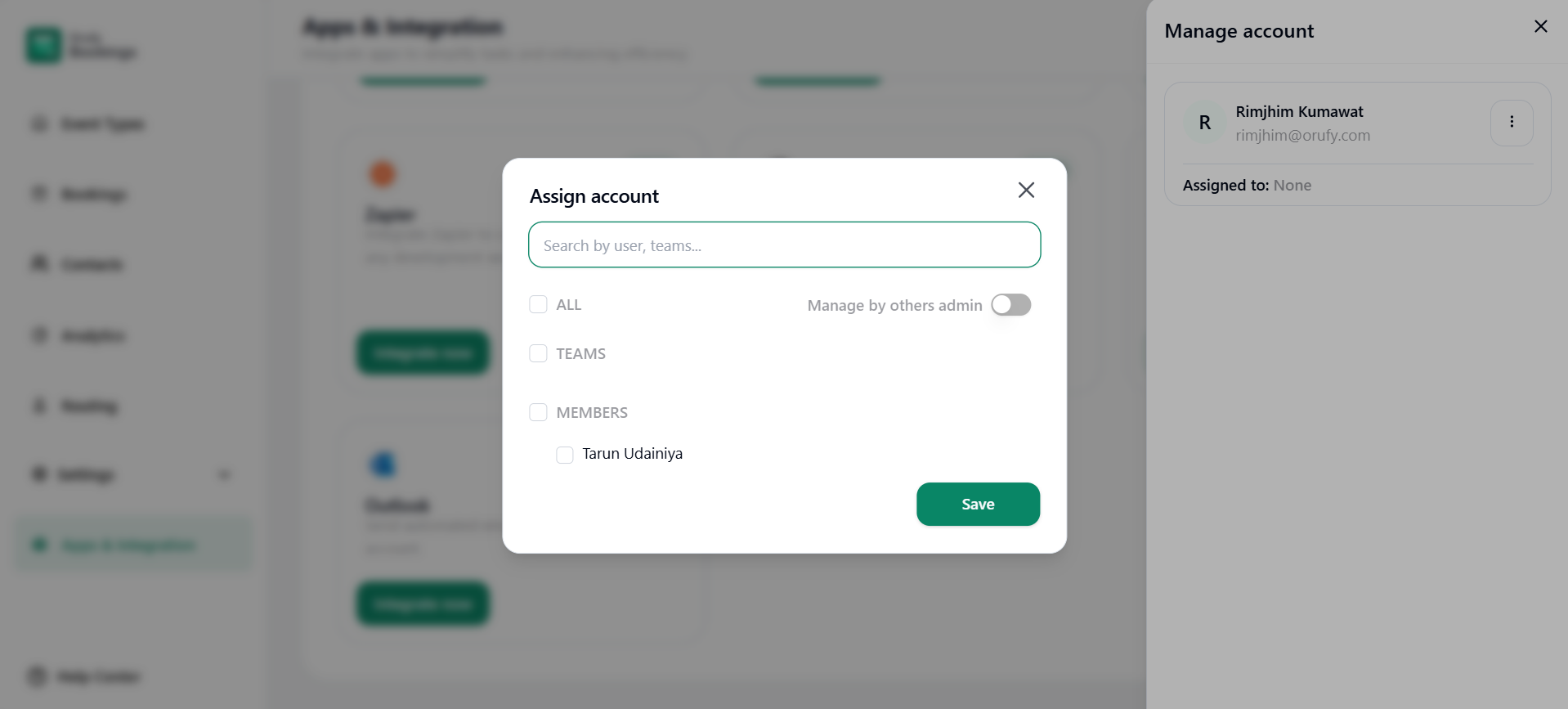Viewport: 1568px width, 709px height.
Task: Click the orange Zapier app icon
Action: coord(383,174)
